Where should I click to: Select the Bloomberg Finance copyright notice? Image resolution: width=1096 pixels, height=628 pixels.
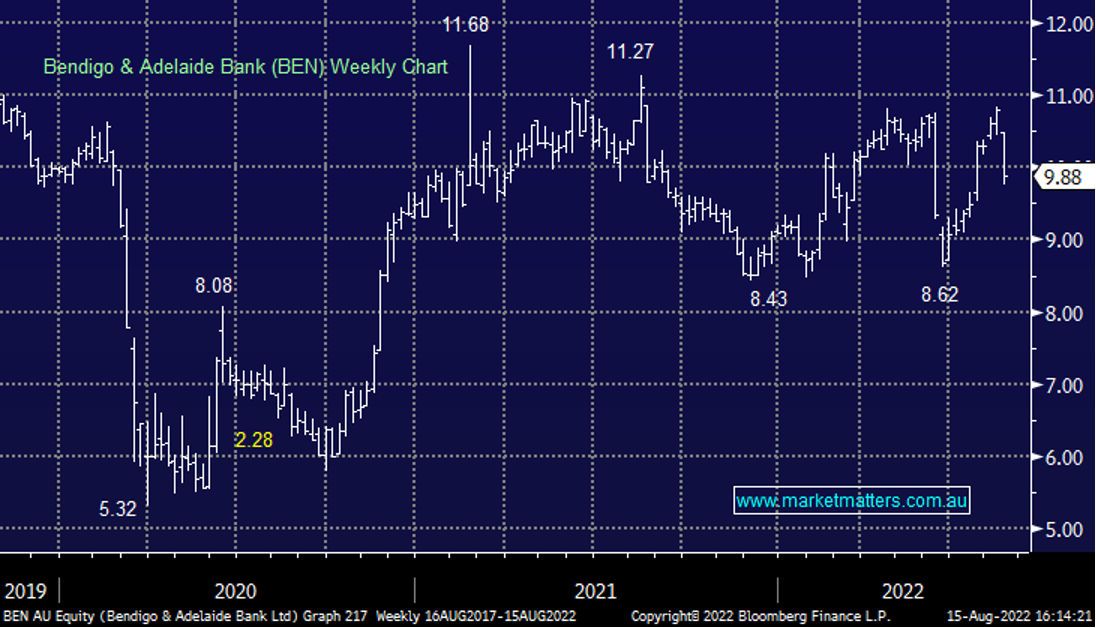[x=760, y=617]
